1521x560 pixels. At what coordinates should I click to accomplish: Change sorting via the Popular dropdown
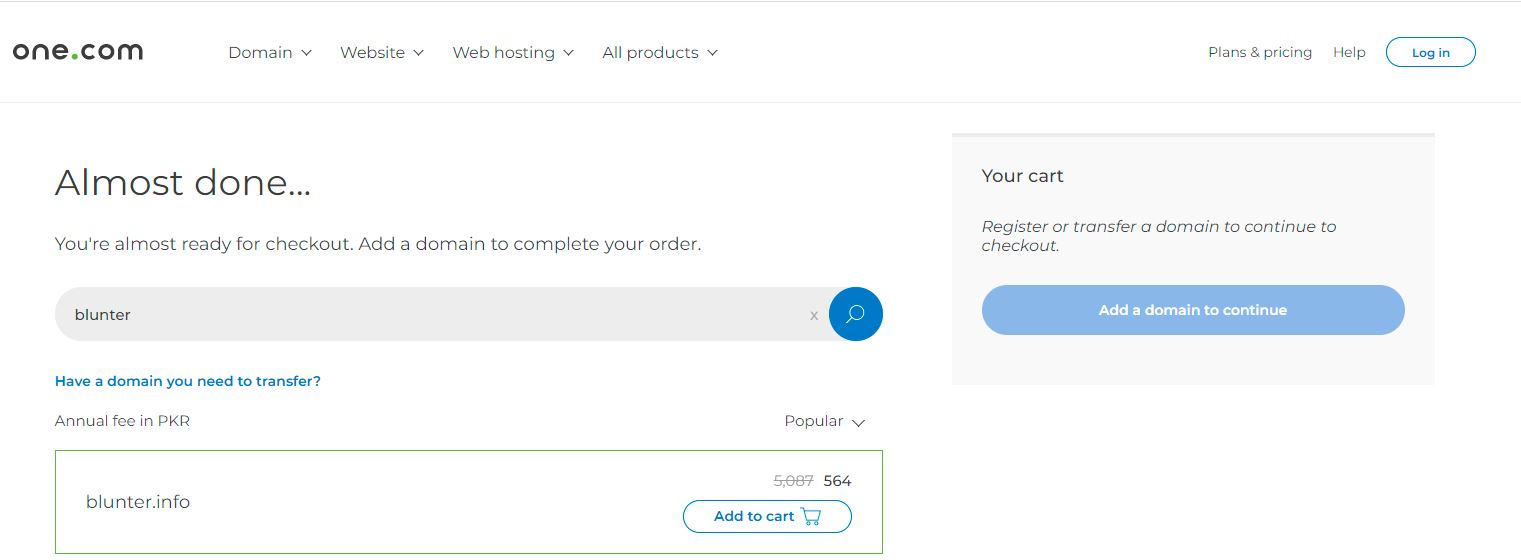coord(825,421)
